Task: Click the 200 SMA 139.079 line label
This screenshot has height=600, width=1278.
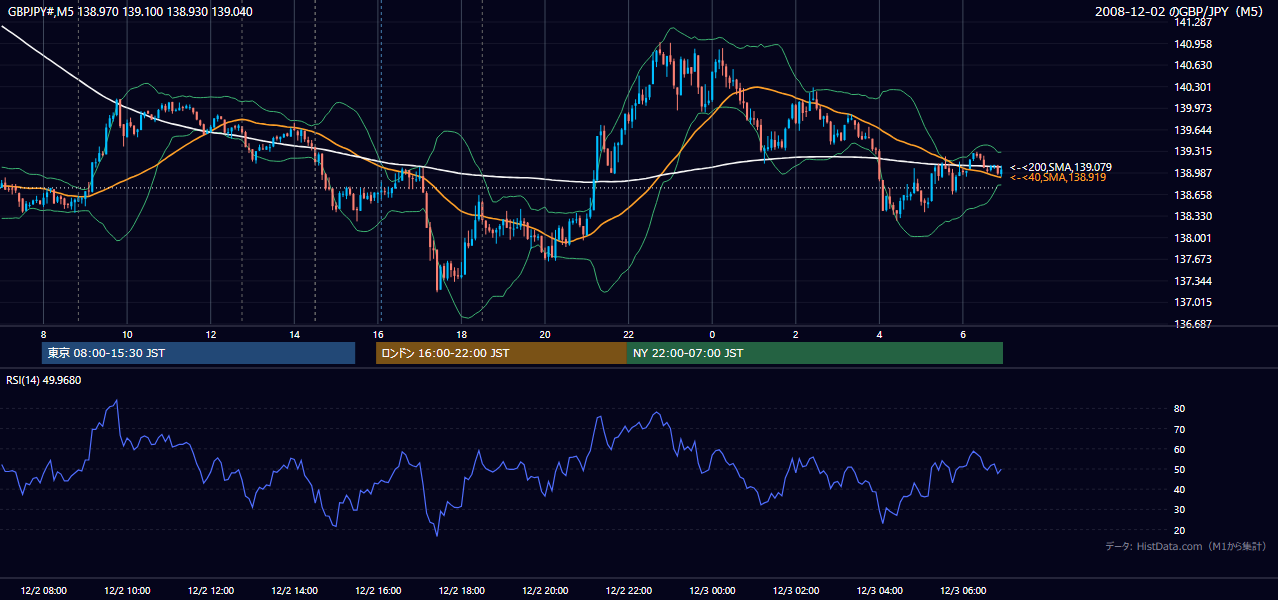Action: pos(1061,167)
